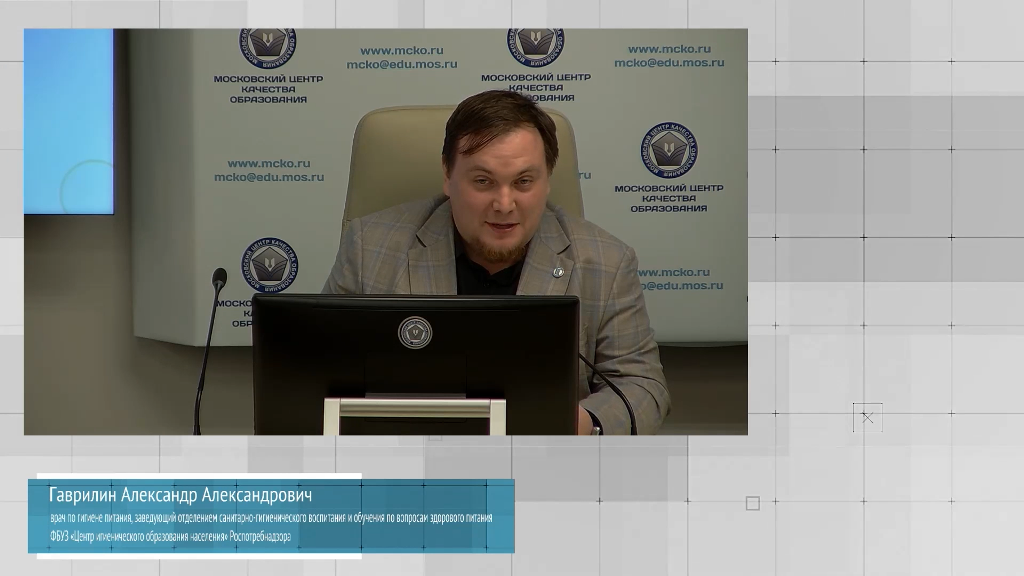This screenshot has width=1024, height=576.
Task: Open the www.mcko.ru link left of top-center logo
Action: [x=401, y=50]
